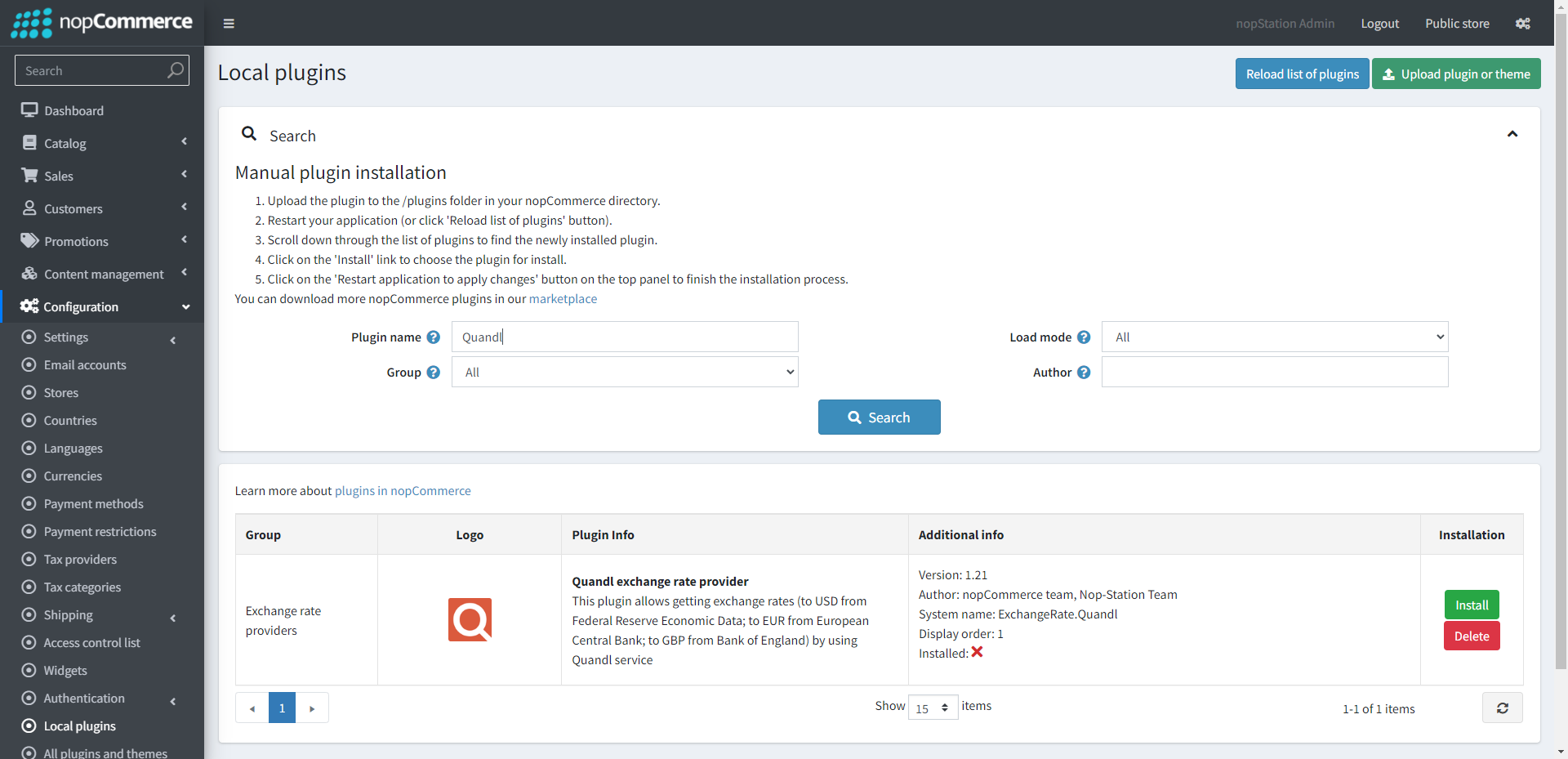
Task: Open Countries in the sidebar
Action: pyautogui.click(x=70, y=420)
